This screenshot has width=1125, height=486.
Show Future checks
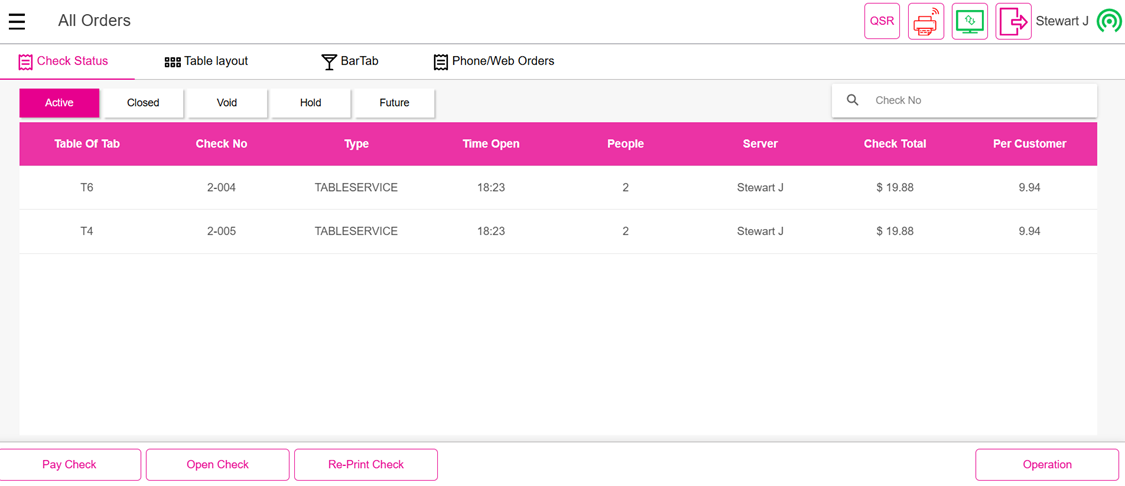(x=394, y=103)
